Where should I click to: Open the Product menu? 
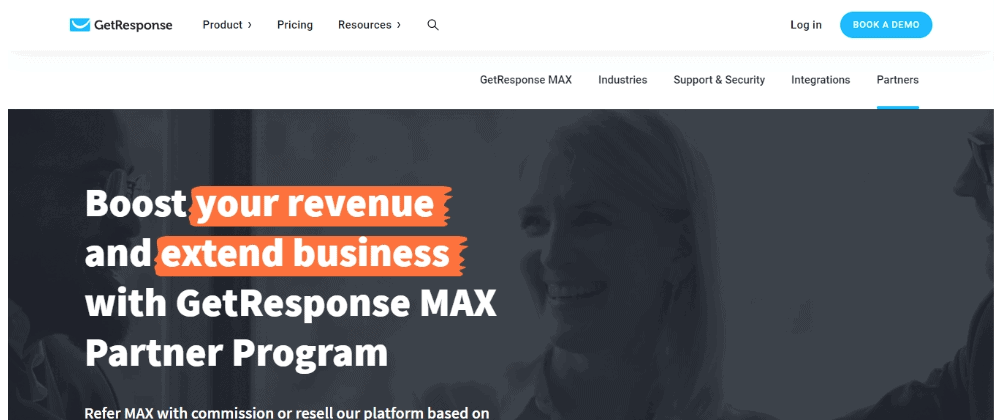click(x=223, y=25)
